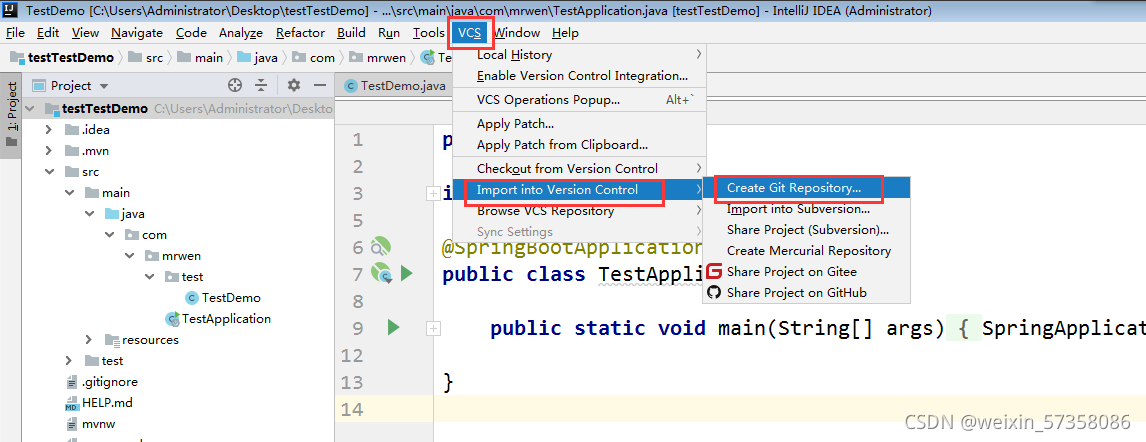The image size is (1146, 442).
Task: Select .gitignore file in tree
Action: (x=102, y=381)
